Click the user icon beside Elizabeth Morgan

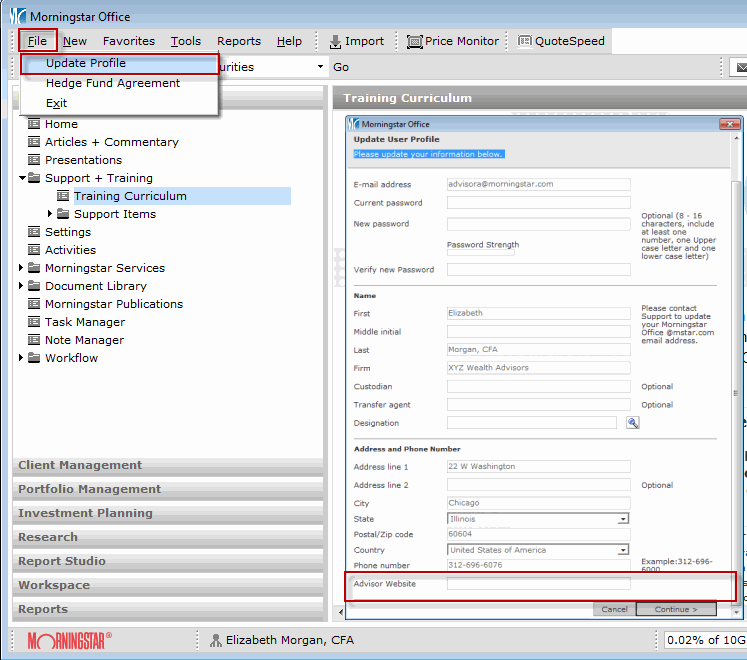216,640
